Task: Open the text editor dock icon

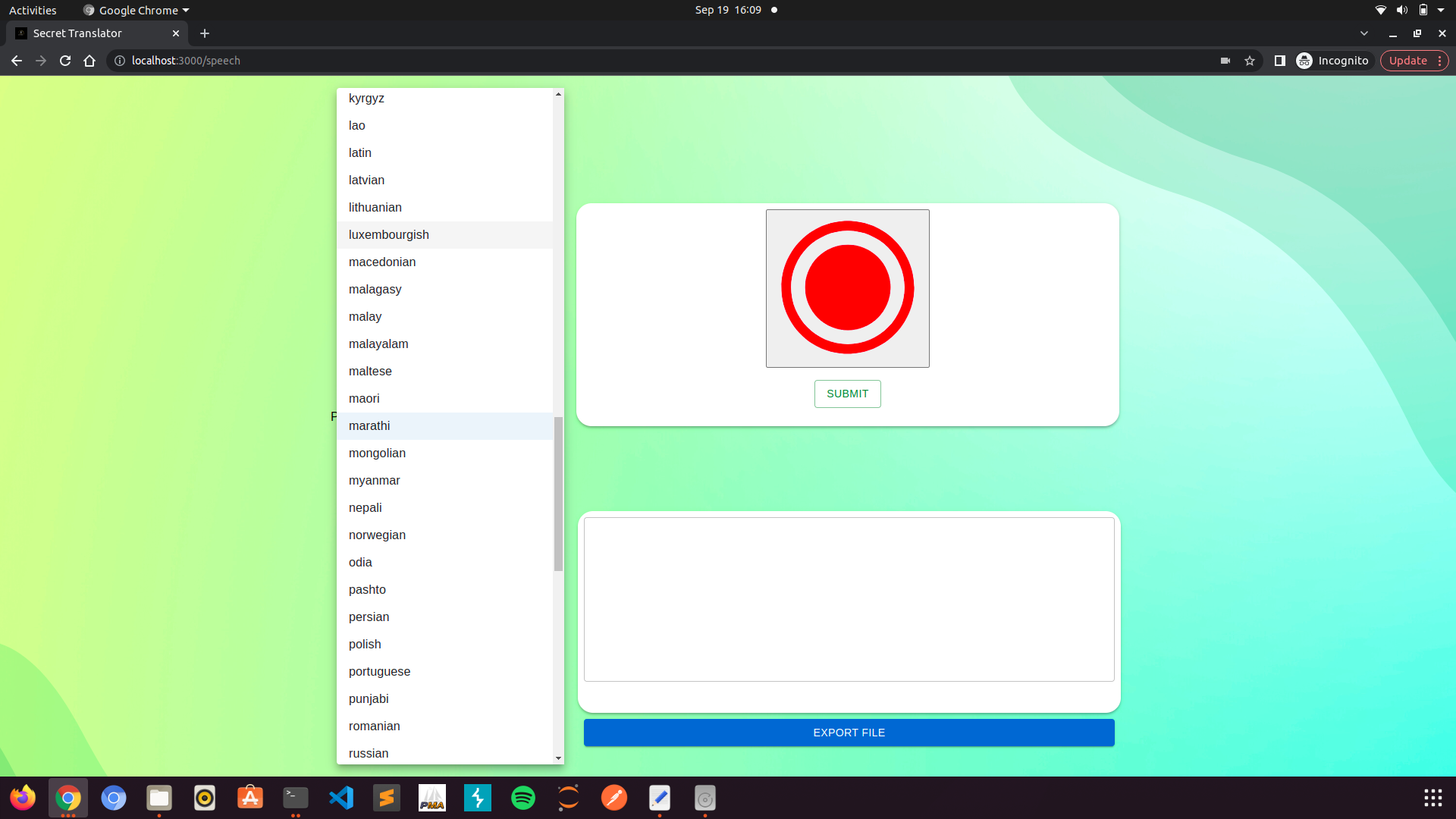Action: (660, 798)
